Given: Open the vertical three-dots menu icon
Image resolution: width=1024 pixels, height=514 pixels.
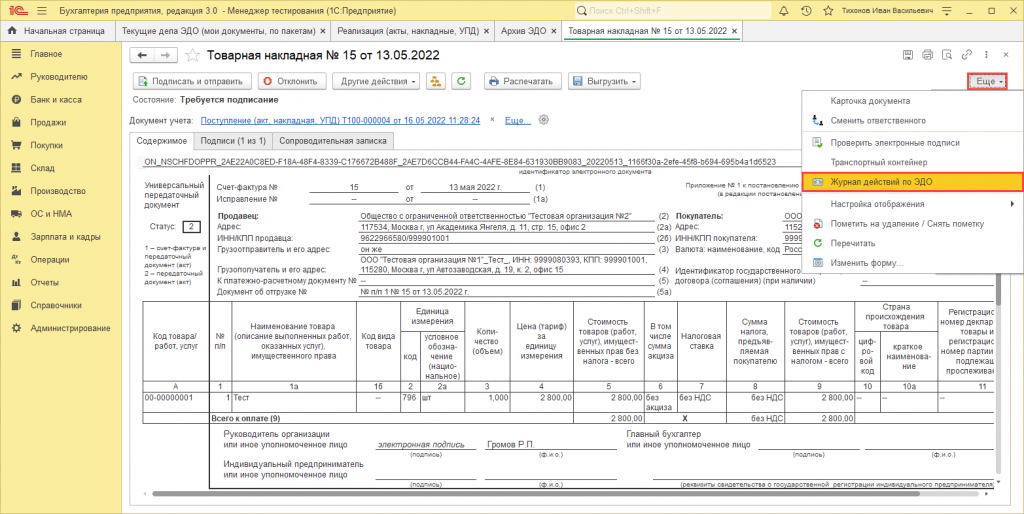Looking at the screenshot, I should [x=986, y=56].
